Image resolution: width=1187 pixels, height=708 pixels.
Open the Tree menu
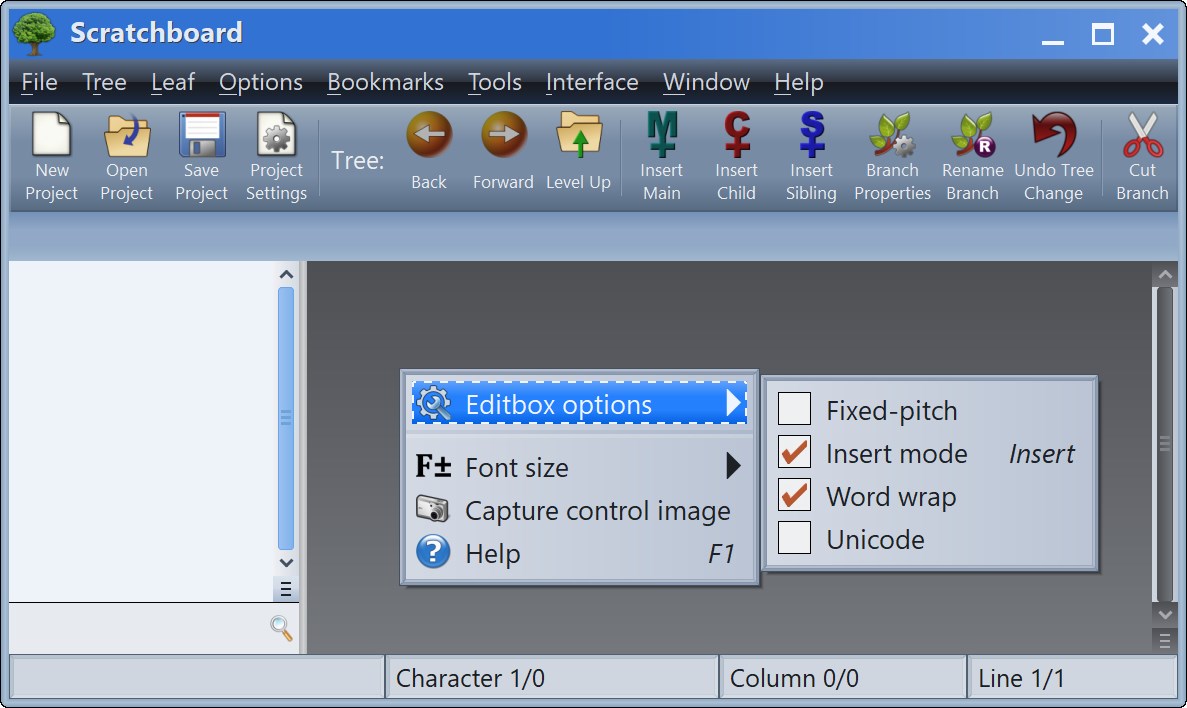click(104, 82)
